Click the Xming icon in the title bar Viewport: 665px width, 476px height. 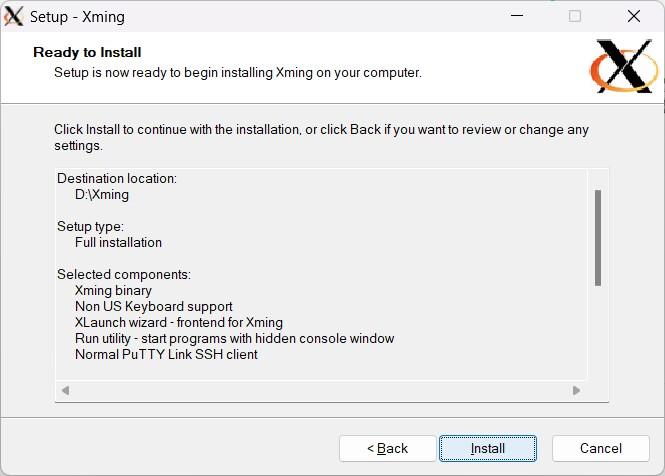14,16
